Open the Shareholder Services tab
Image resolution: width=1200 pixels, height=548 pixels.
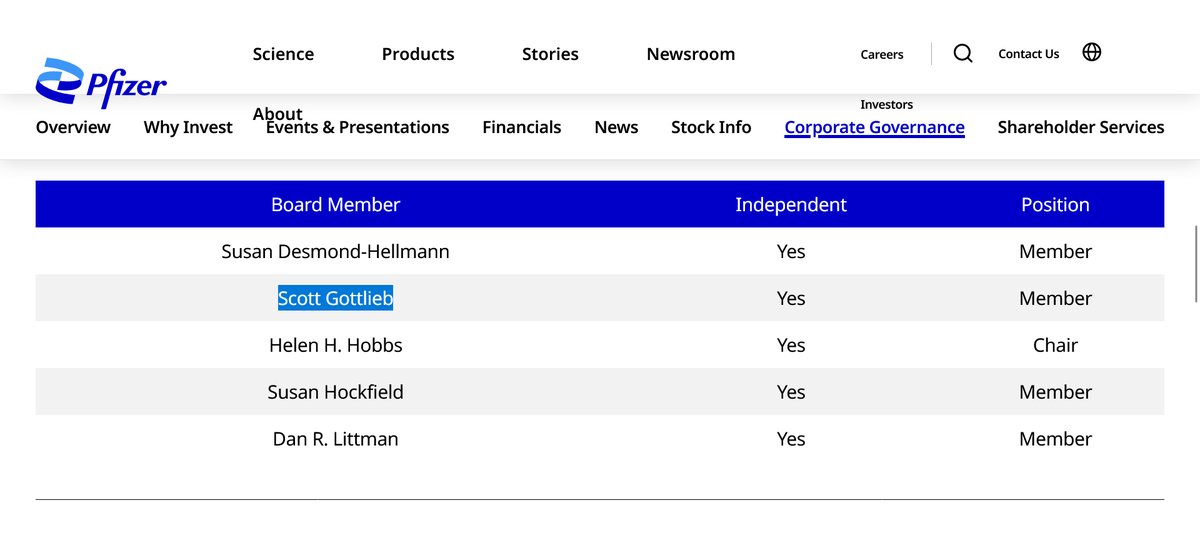1081,127
